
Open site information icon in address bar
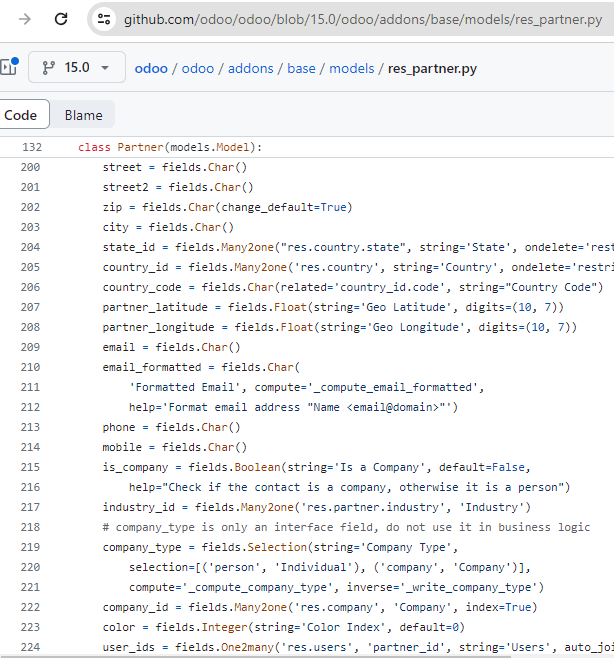point(104,19)
